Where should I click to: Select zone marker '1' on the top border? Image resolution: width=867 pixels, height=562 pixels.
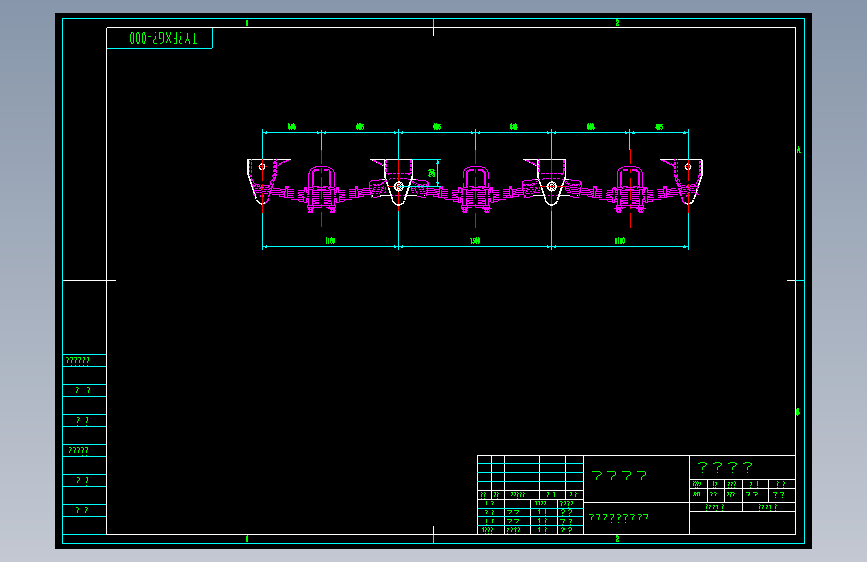(x=247, y=23)
